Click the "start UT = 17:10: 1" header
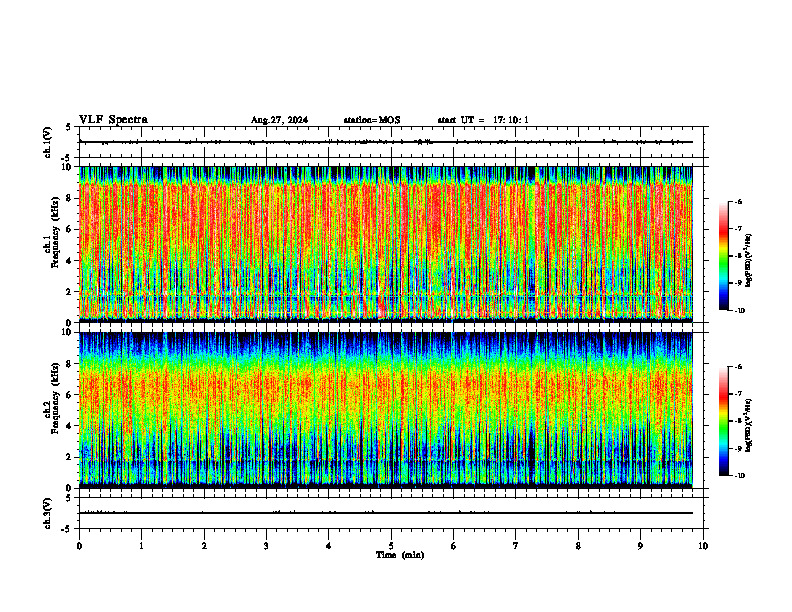Image resolution: width=792 pixels, height=612 pixels. 483,120
